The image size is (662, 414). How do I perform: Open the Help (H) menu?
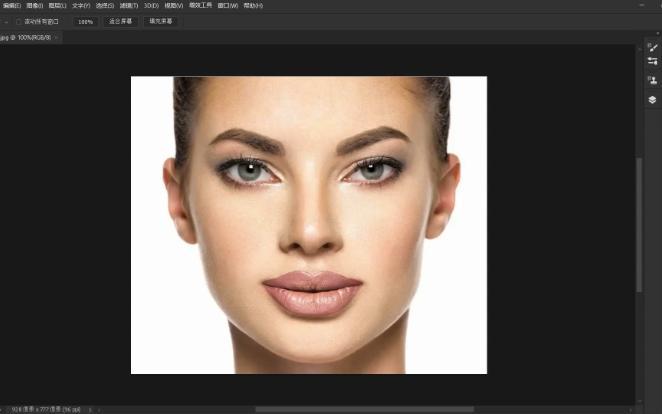[x=253, y=5]
